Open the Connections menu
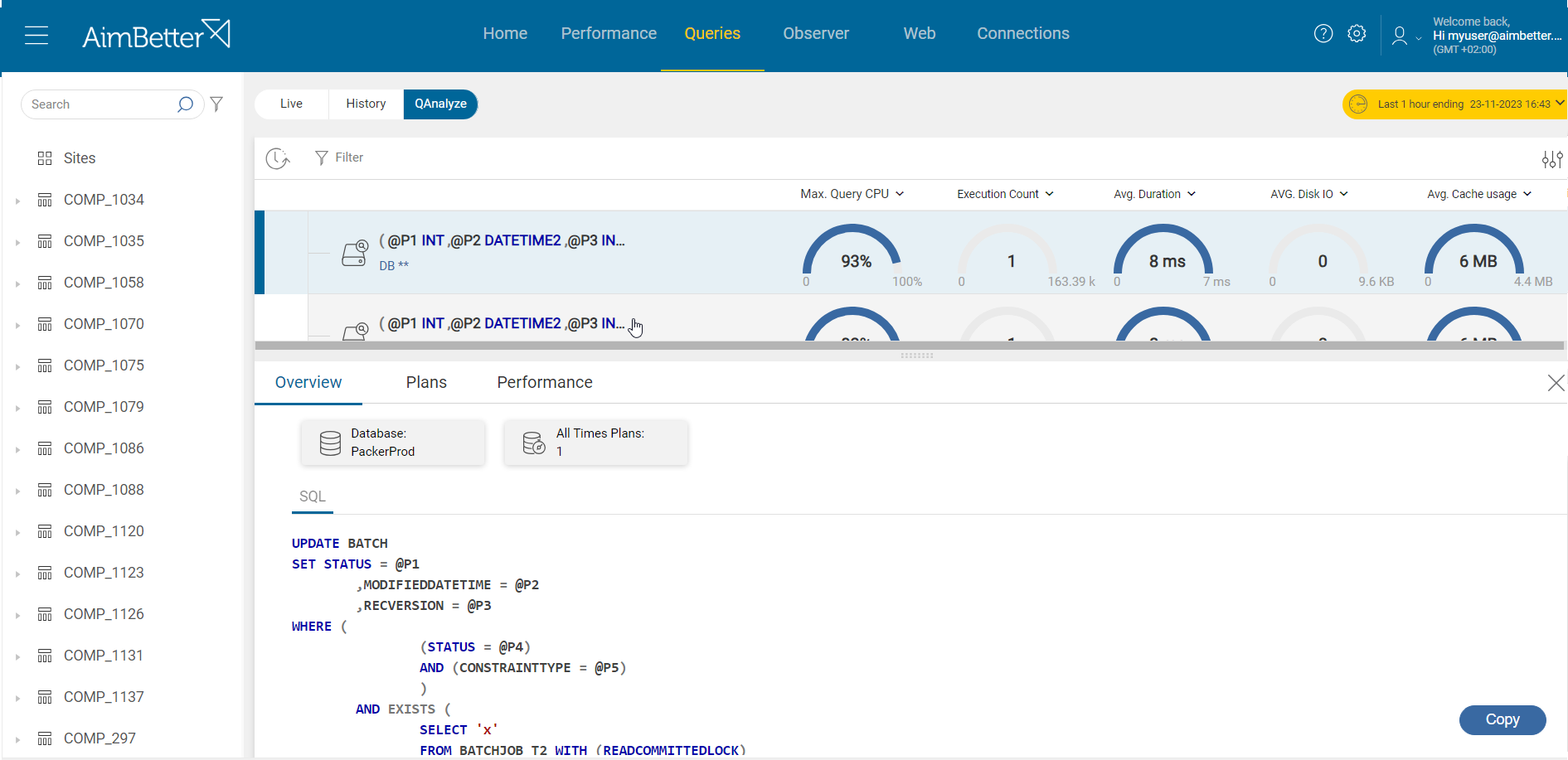The width and height of the screenshot is (1568, 760). click(1023, 33)
